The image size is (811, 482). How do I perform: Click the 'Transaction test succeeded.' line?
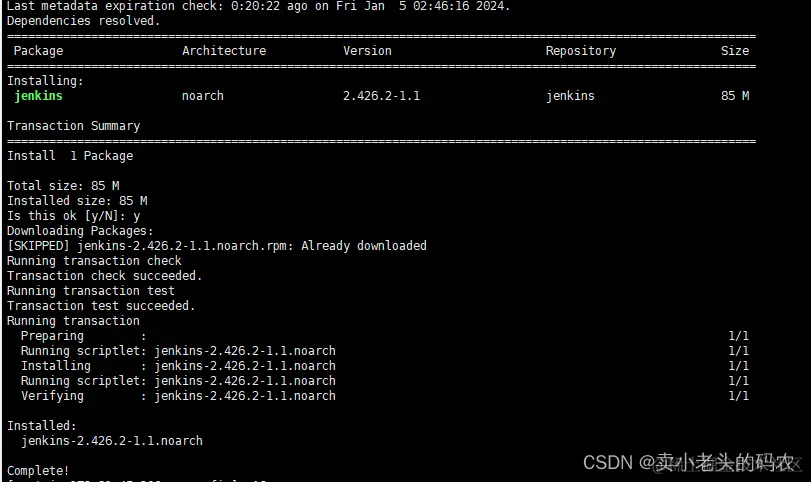(x=101, y=306)
